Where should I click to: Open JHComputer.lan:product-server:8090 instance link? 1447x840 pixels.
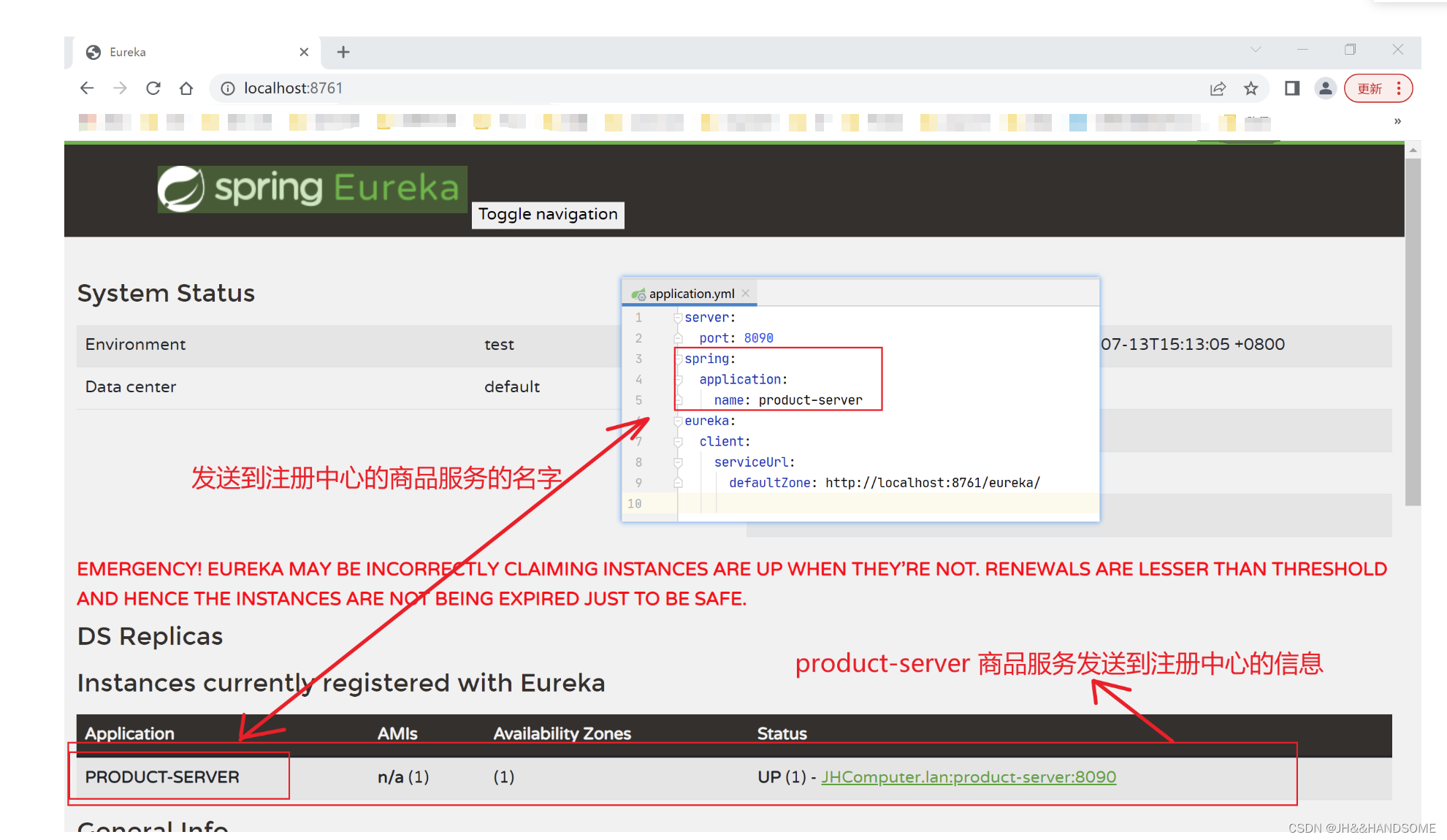[x=969, y=777]
